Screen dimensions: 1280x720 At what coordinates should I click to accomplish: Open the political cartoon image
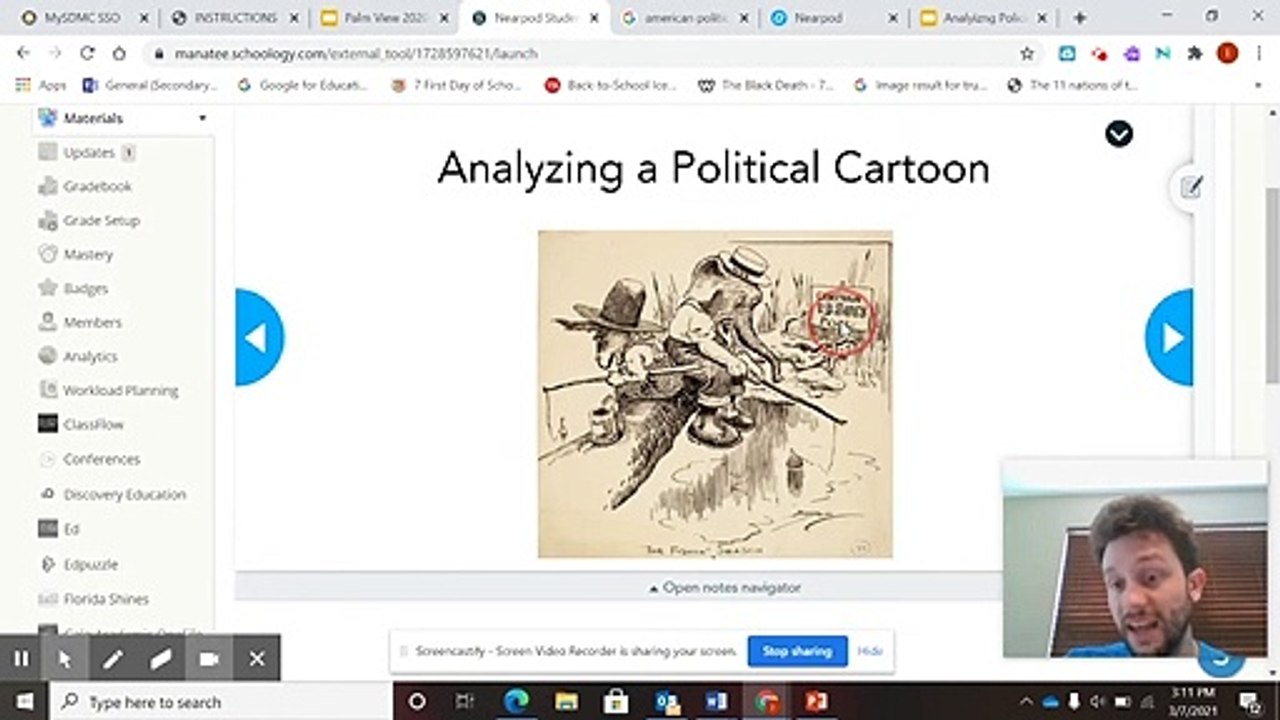tap(715, 394)
